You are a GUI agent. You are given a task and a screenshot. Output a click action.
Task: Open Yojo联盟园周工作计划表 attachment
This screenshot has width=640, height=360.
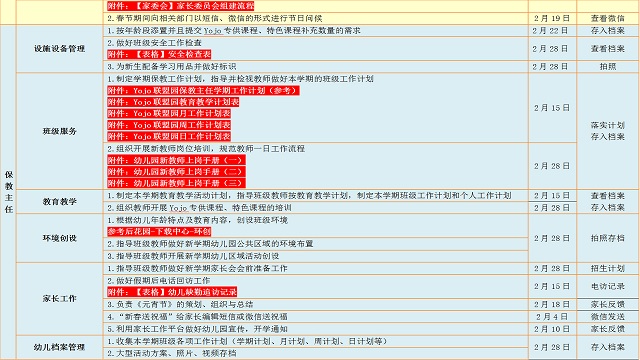(169, 124)
